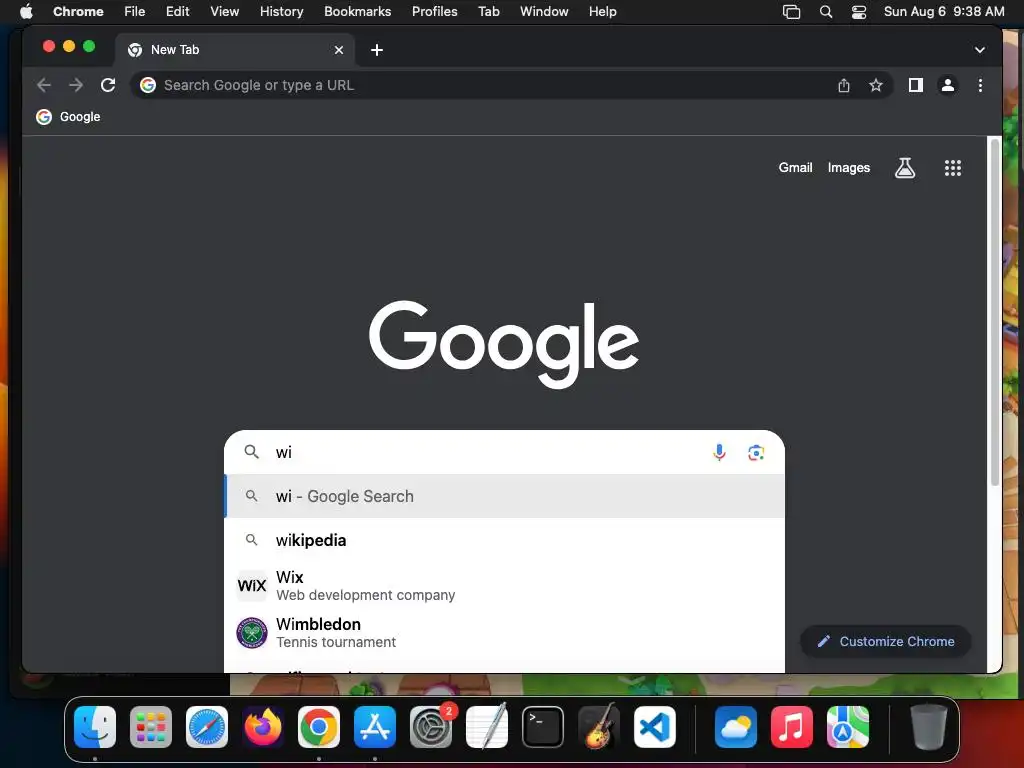This screenshot has height=768, width=1024.
Task: Click the date and time in menu bar
Action: 944,12
